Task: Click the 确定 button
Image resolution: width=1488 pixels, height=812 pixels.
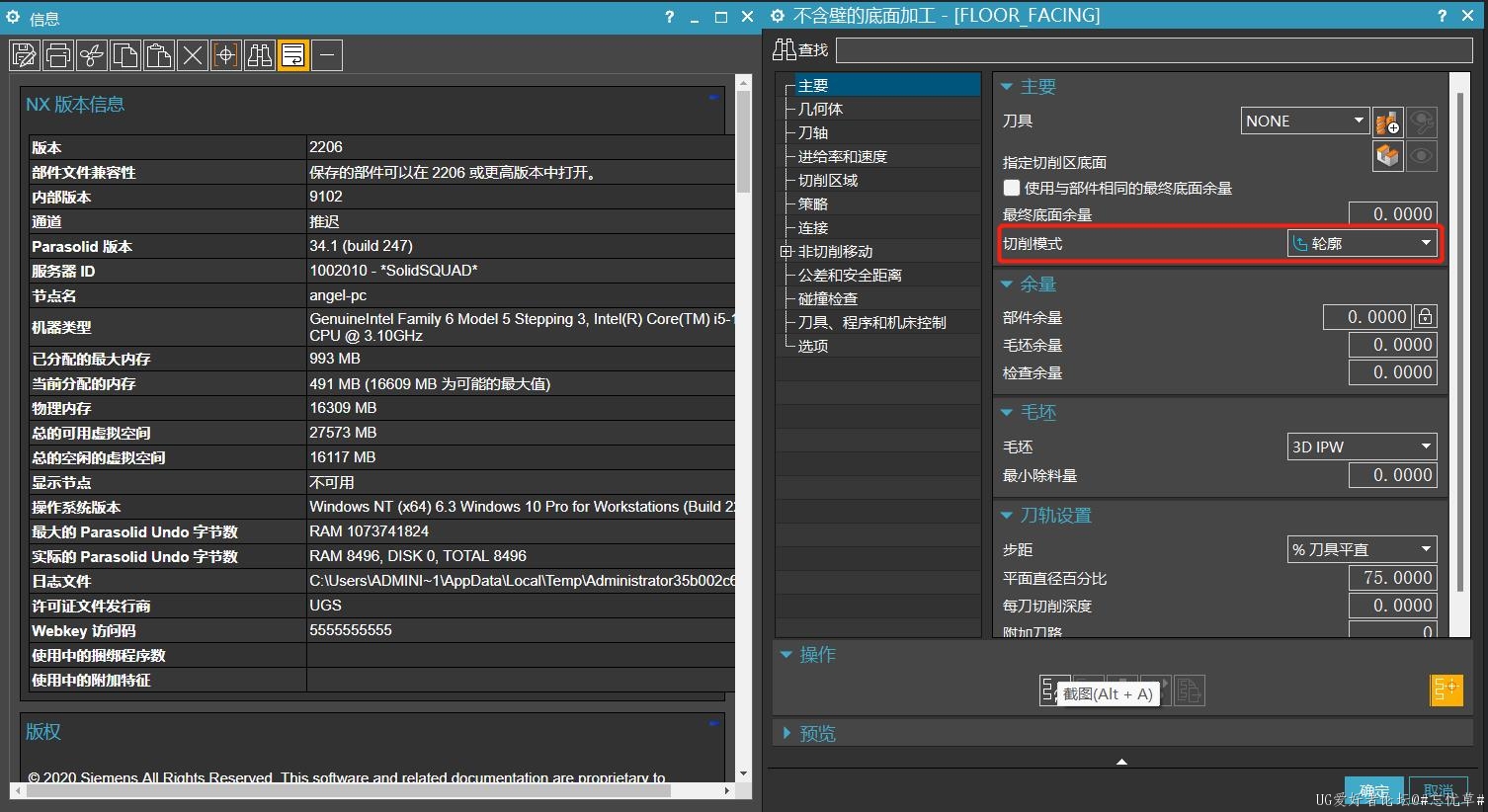Action: point(1374,790)
